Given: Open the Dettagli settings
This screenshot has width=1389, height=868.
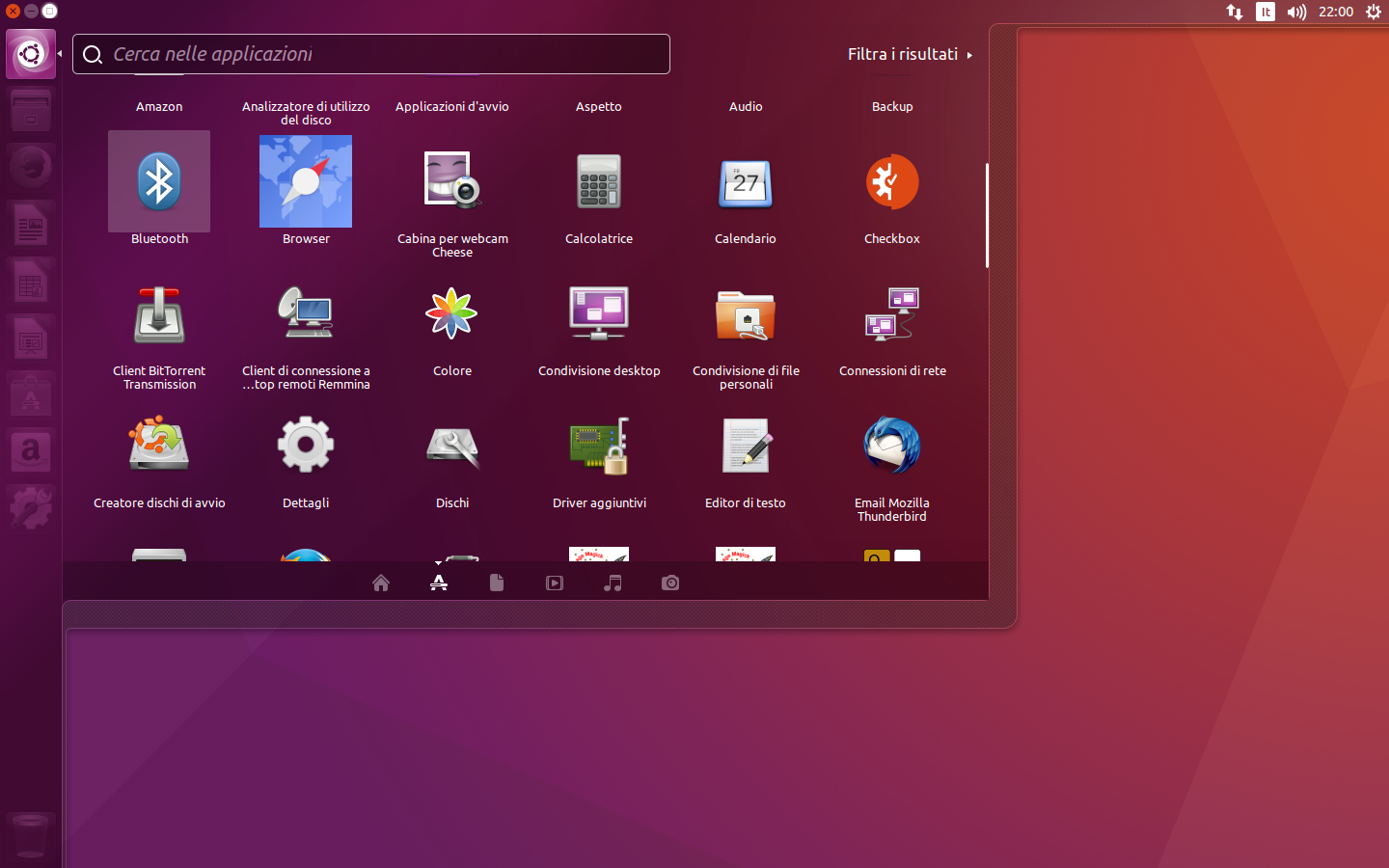Looking at the screenshot, I should pos(305,445).
